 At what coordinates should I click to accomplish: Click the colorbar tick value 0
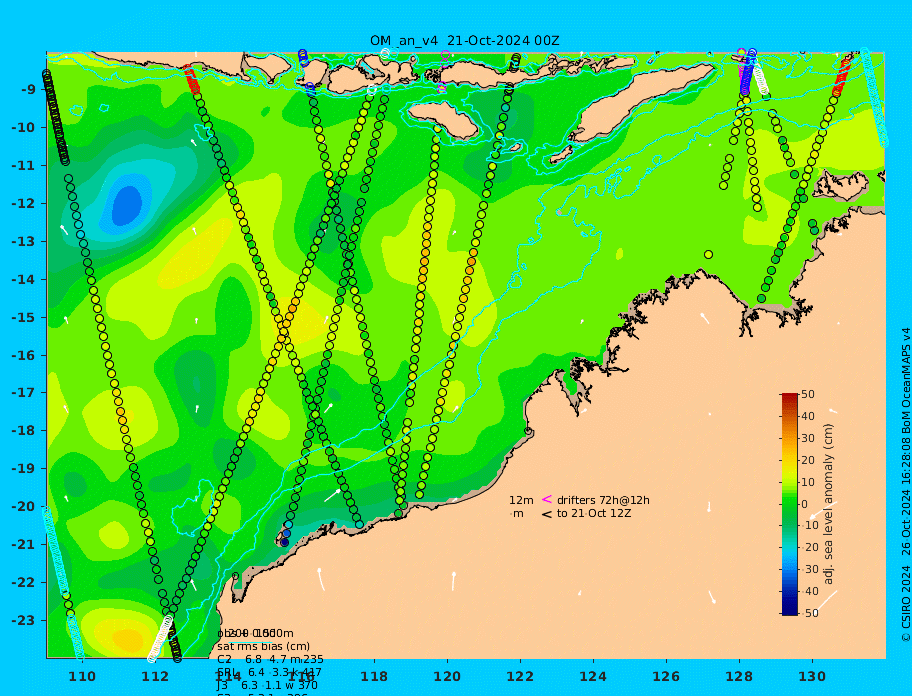805,504
